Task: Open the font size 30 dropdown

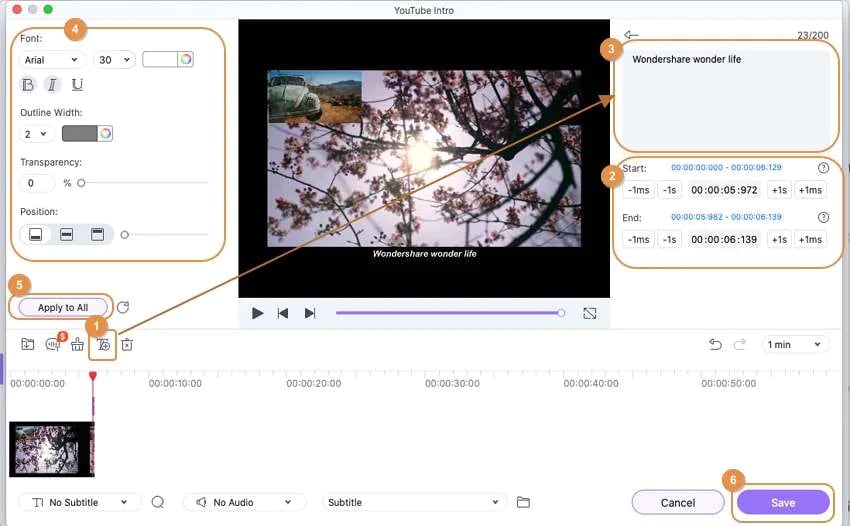Action: [x=114, y=60]
